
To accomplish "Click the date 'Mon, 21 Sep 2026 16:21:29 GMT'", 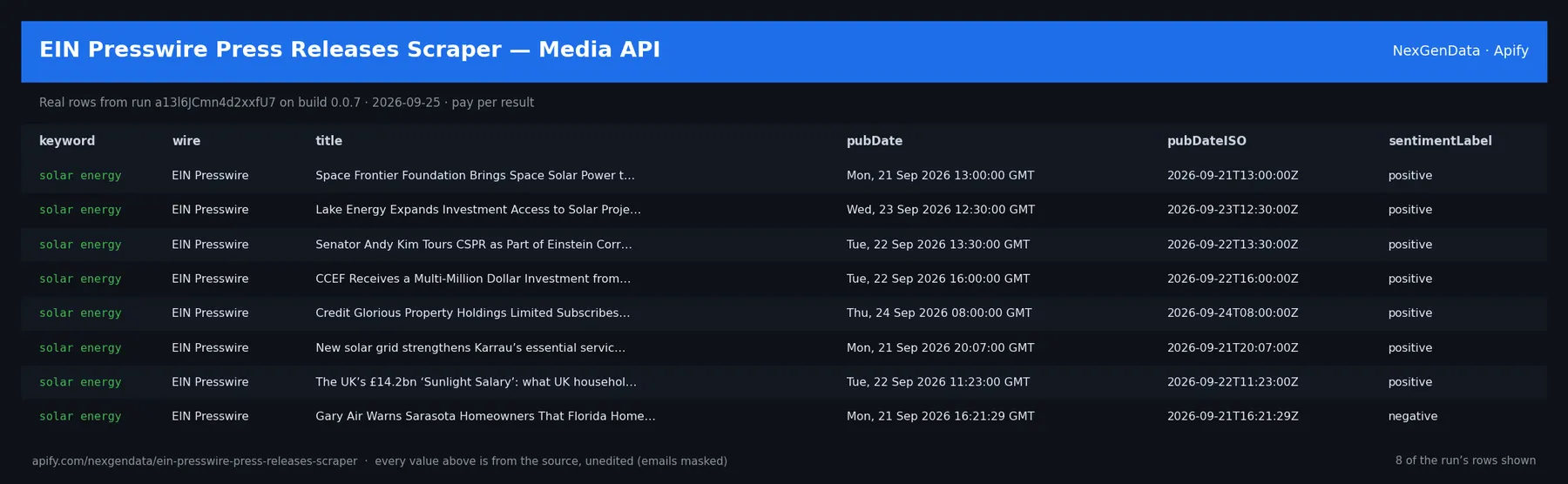I will click(940, 416).
